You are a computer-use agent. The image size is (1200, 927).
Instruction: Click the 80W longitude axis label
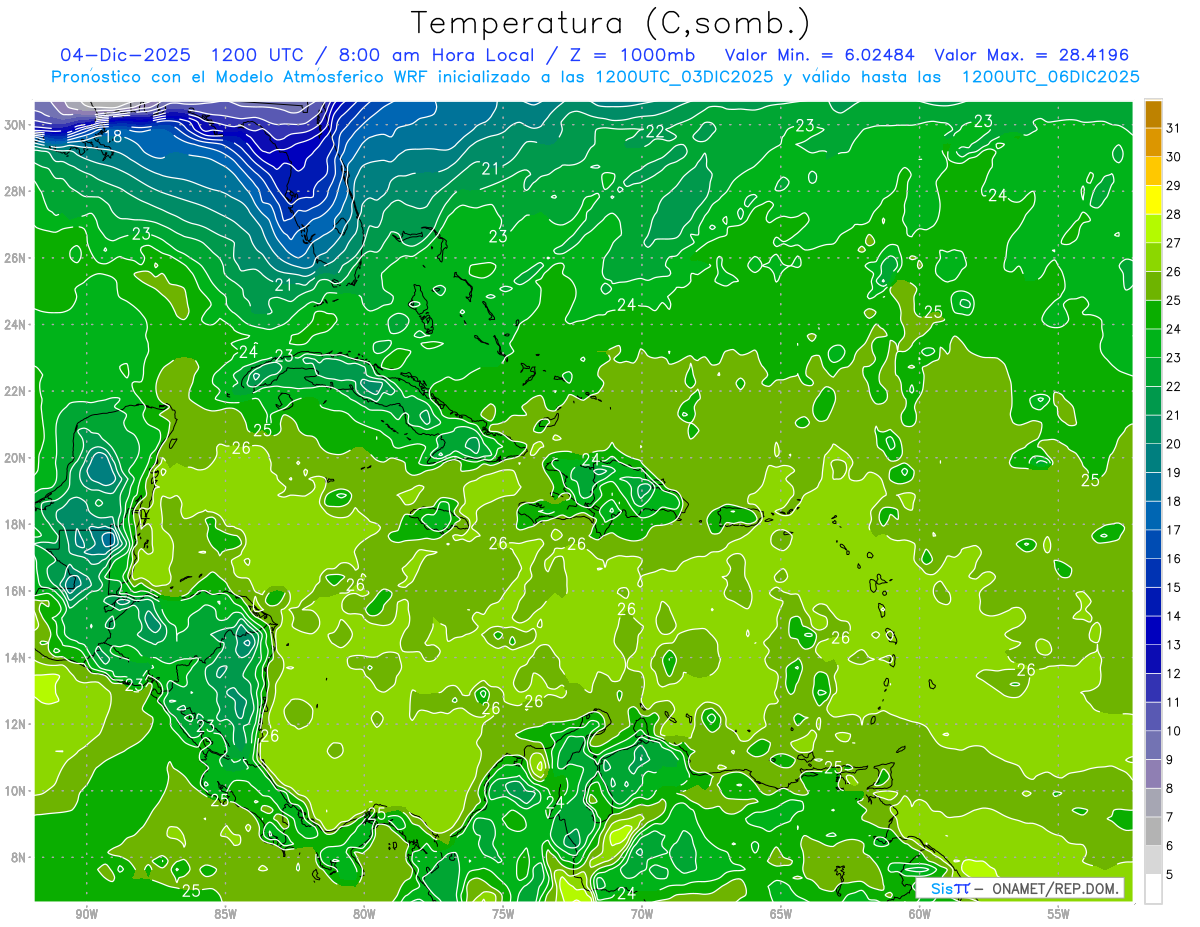(x=364, y=913)
